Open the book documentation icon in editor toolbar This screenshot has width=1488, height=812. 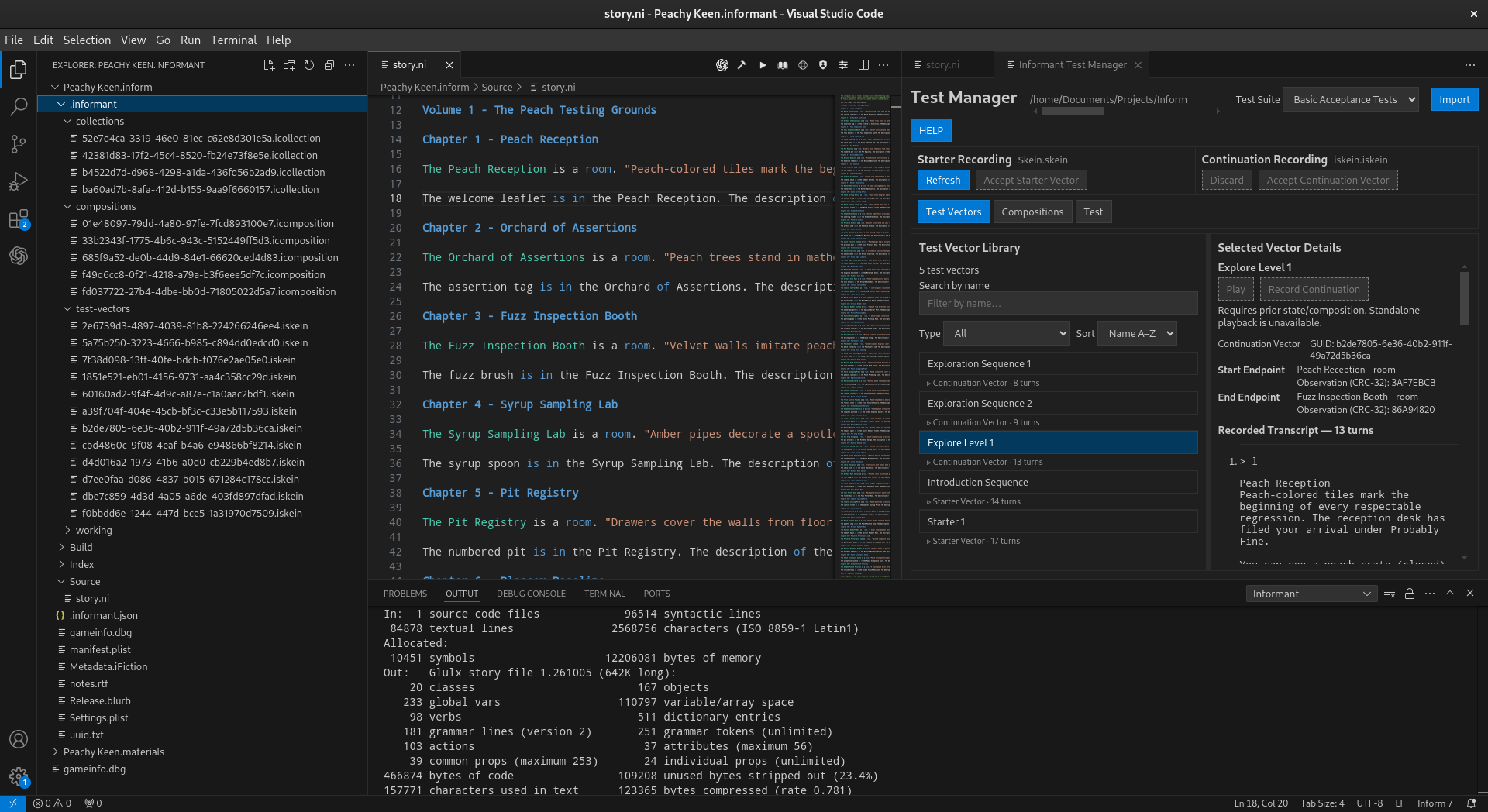click(783, 65)
